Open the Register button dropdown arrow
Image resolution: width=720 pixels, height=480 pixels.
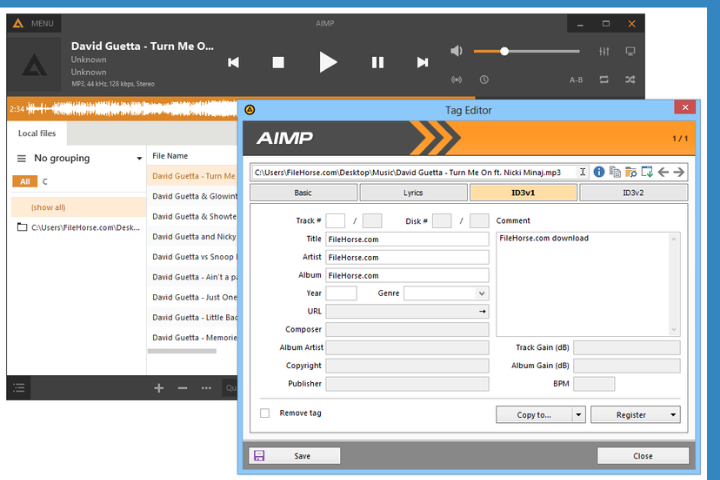673,415
